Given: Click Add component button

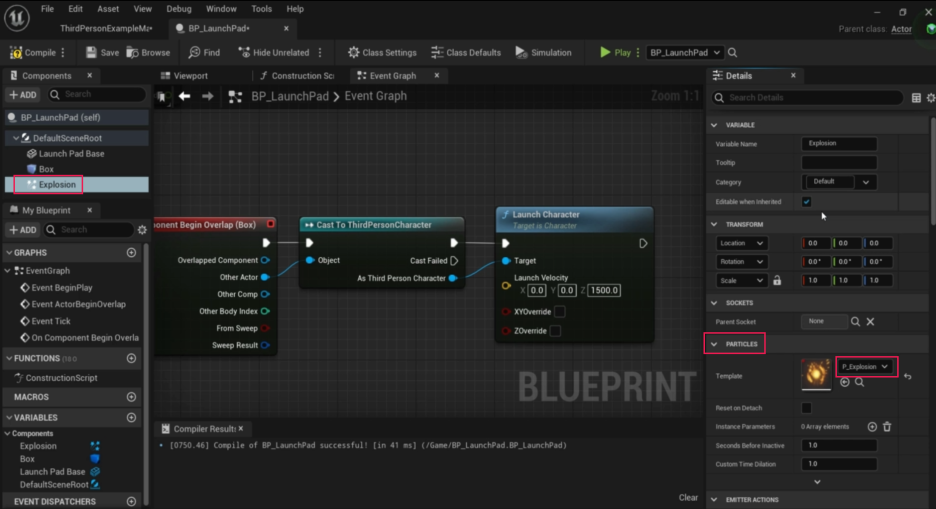Looking at the screenshot, I should [23, 95].
